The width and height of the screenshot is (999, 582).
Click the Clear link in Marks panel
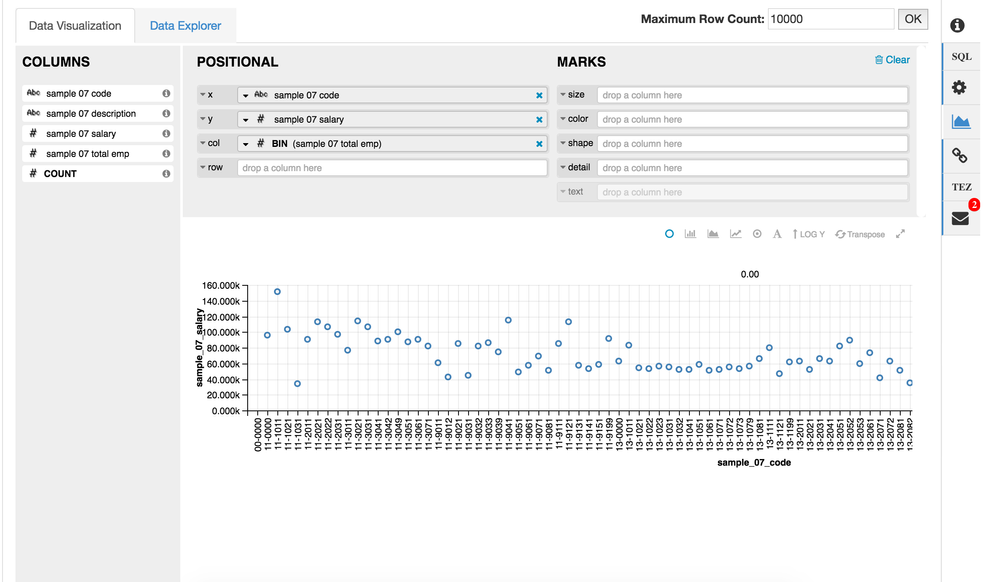click(x=892, y=60)
